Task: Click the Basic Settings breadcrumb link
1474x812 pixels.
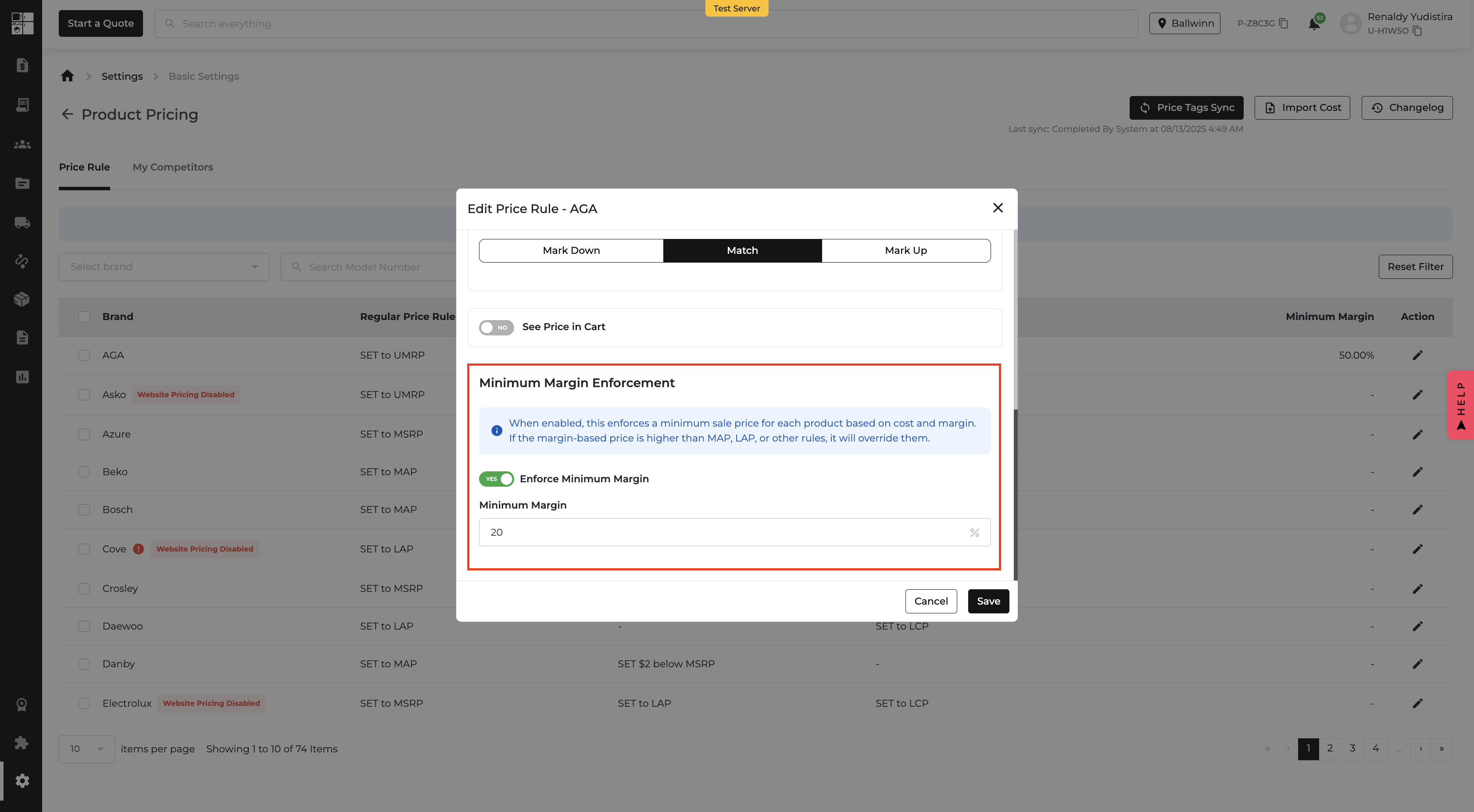Action: (204, 76)
